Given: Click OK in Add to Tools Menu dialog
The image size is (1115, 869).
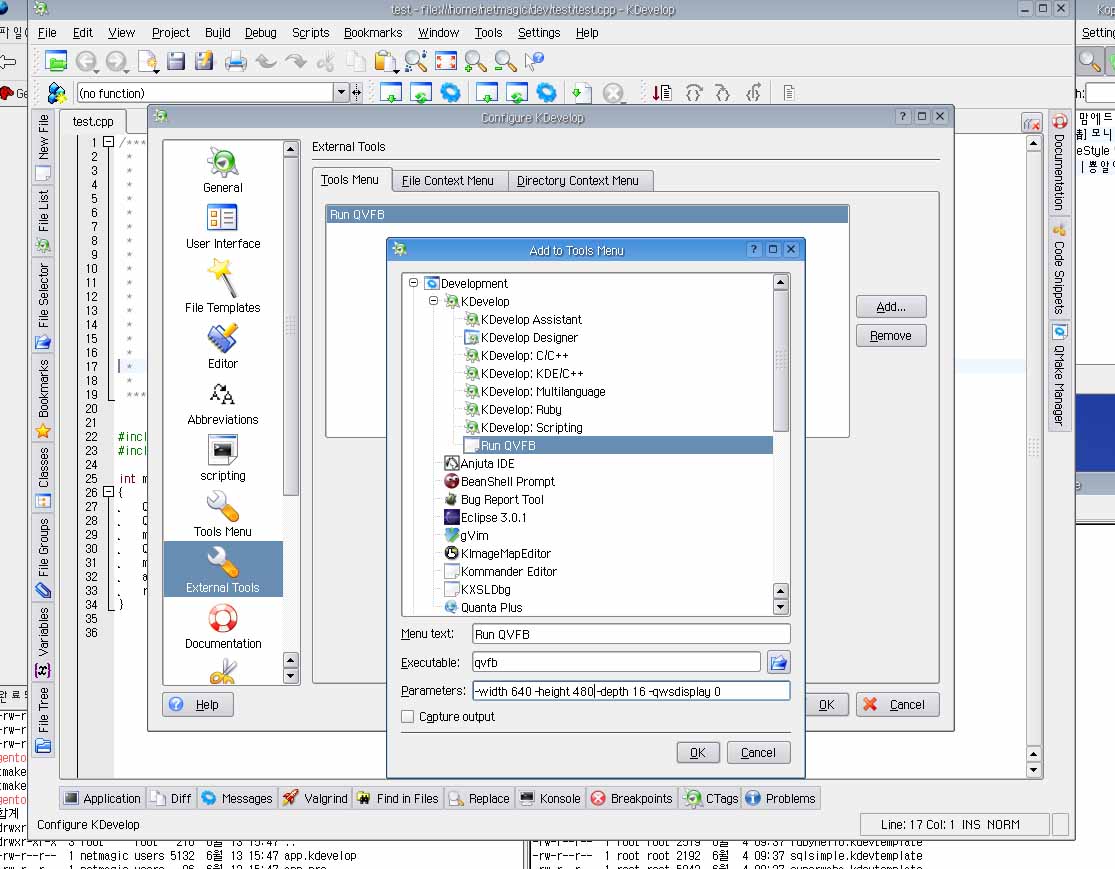Looking at the screenshot, I should [698, 752].
